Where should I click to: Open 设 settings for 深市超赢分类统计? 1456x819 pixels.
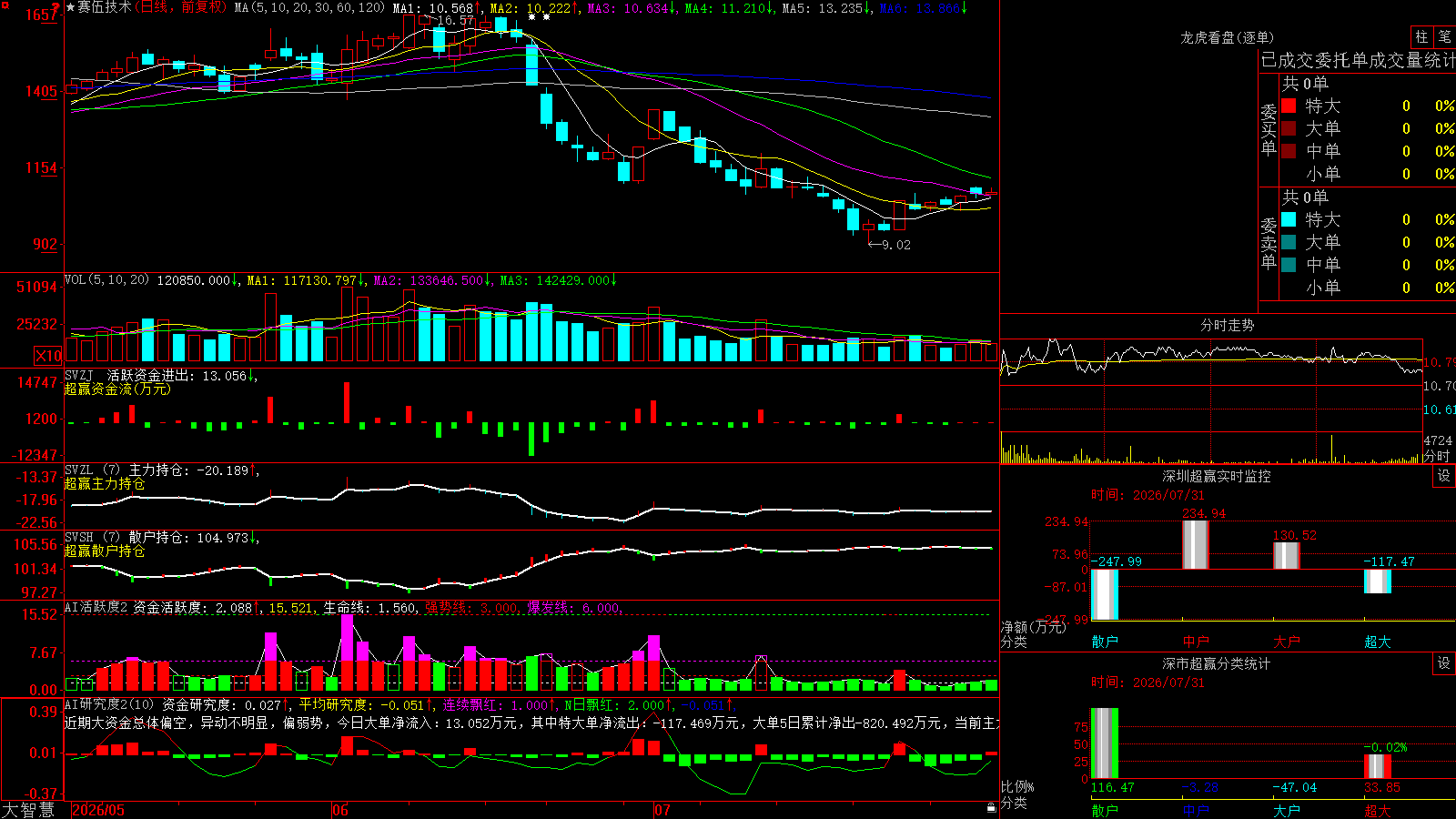pyautogui.click(x=1444, y=663)
